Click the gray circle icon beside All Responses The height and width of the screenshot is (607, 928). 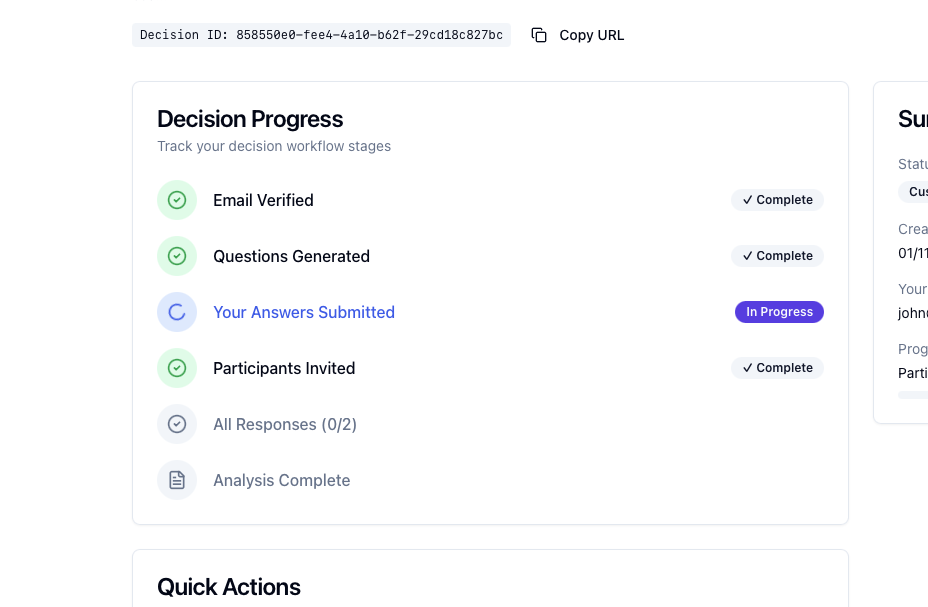pos(177,424)
